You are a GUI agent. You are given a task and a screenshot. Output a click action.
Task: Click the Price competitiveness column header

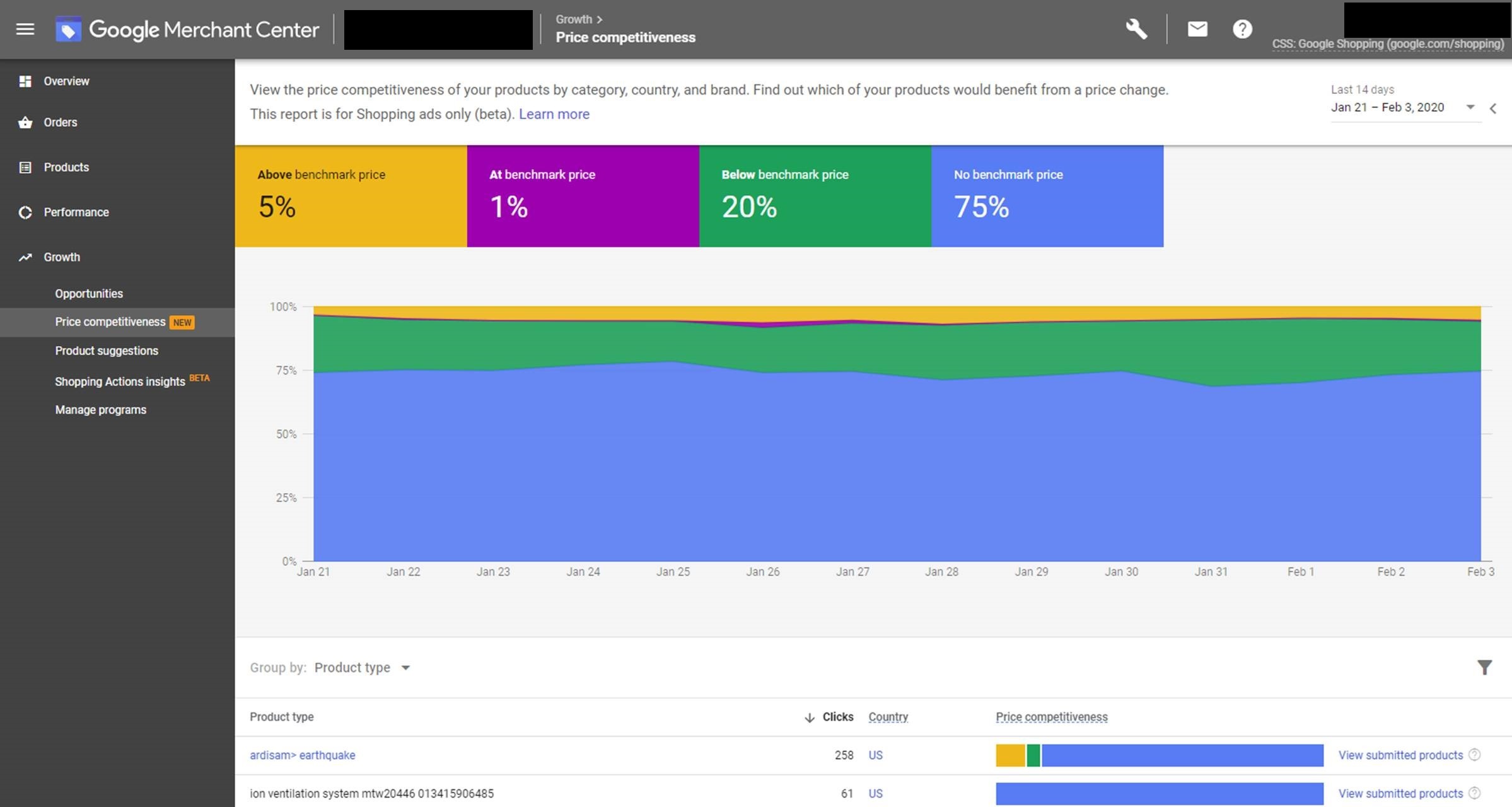coord(1052,717)
